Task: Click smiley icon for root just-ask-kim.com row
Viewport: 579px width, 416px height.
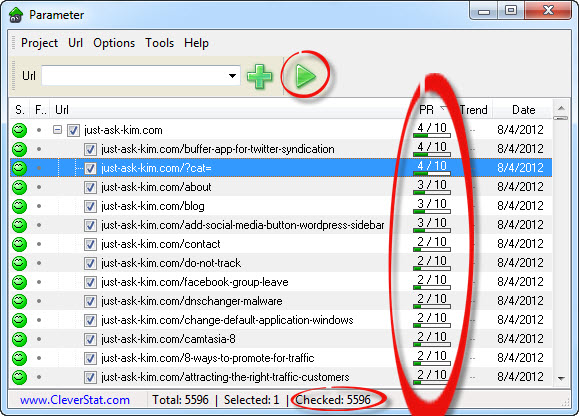Action: point(20,130)
